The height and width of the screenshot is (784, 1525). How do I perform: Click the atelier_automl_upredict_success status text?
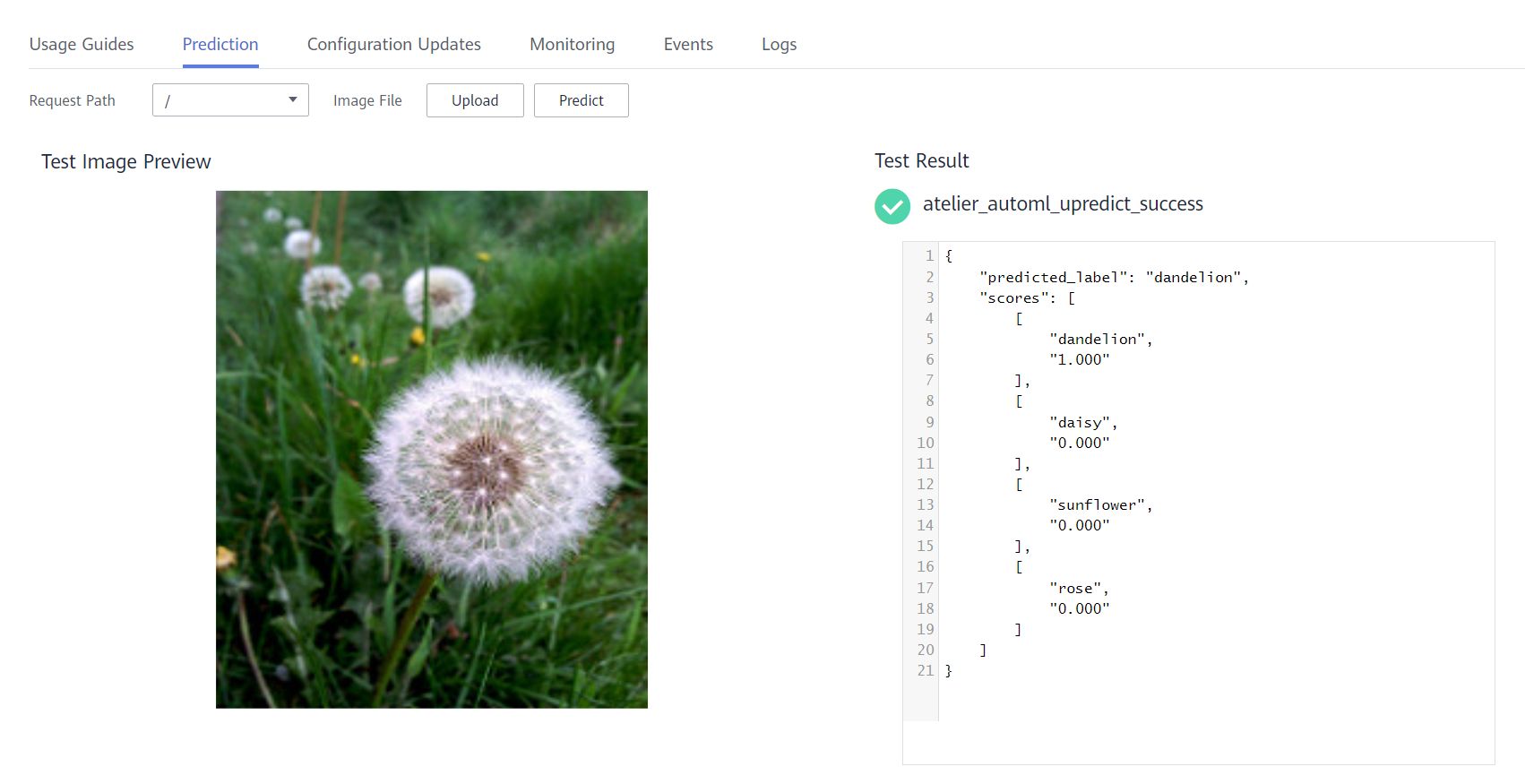1063,204
